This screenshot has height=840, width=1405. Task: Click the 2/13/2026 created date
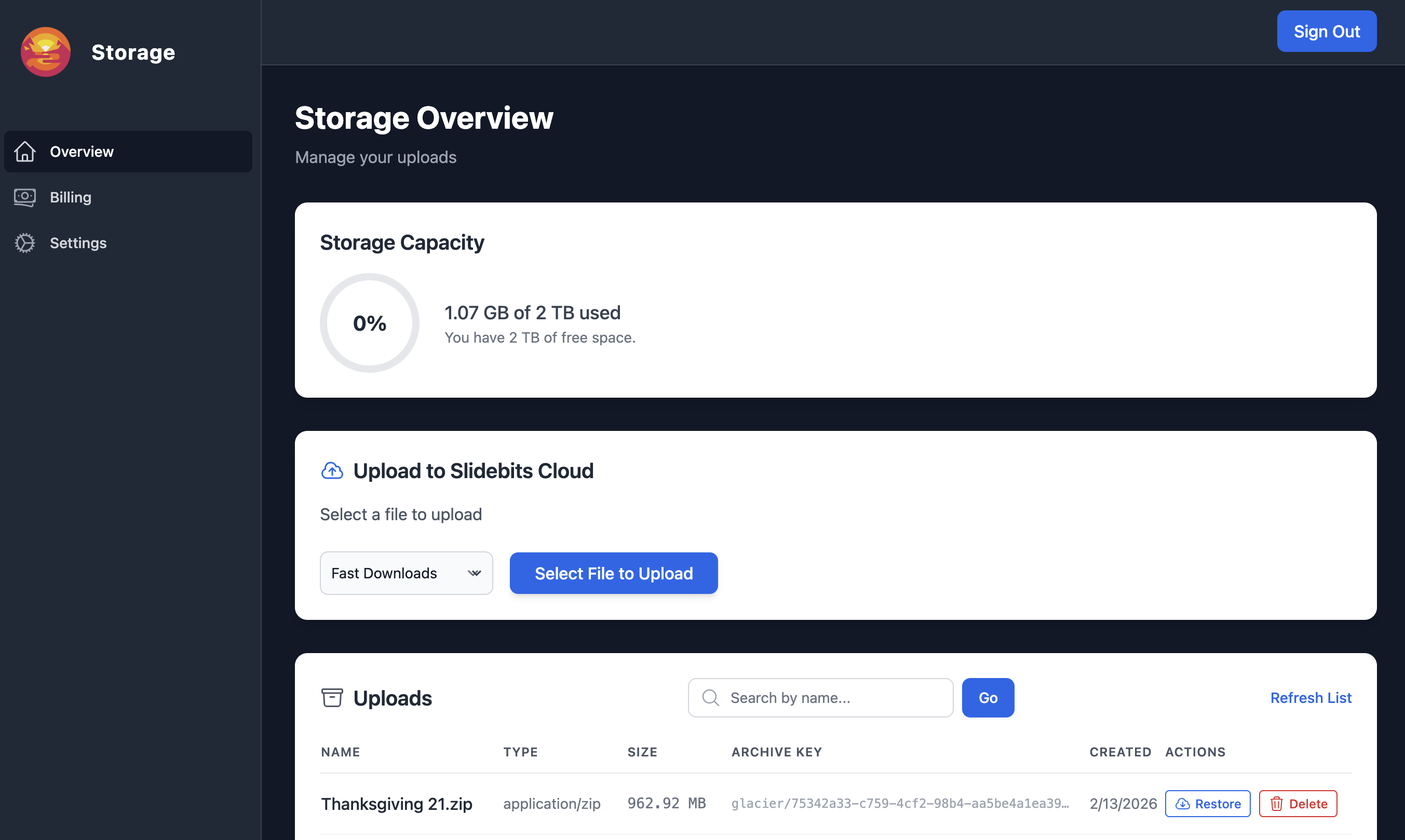(1123, 803)
